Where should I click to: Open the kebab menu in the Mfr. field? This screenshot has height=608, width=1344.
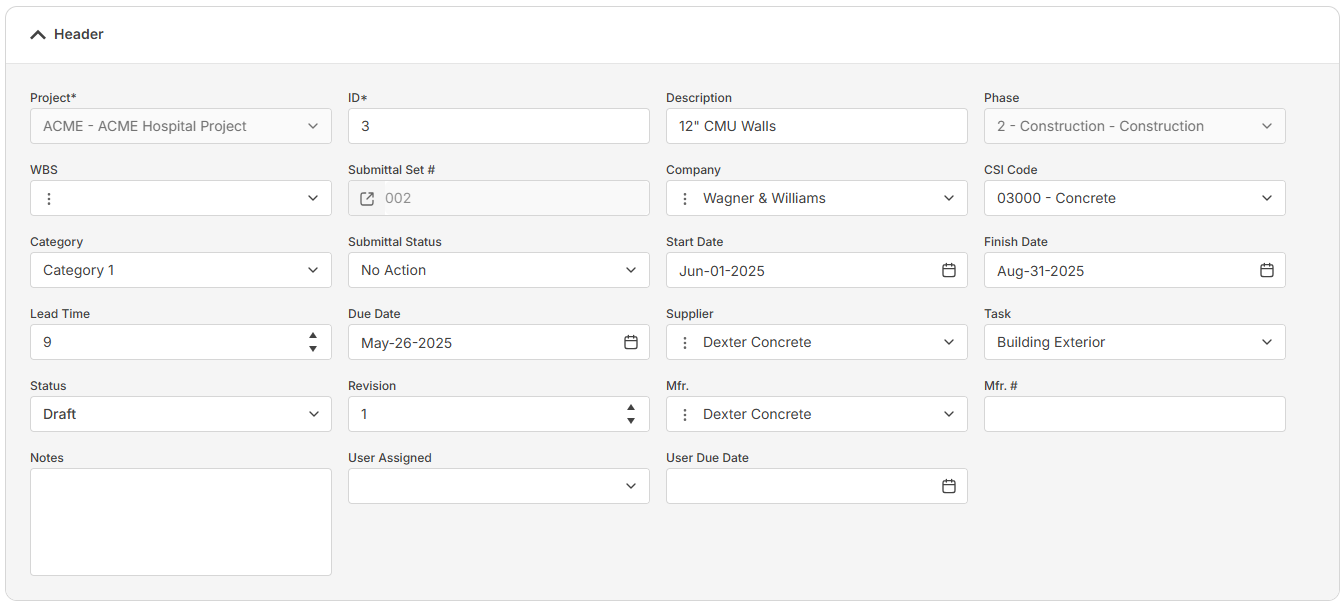click(684, 414)
